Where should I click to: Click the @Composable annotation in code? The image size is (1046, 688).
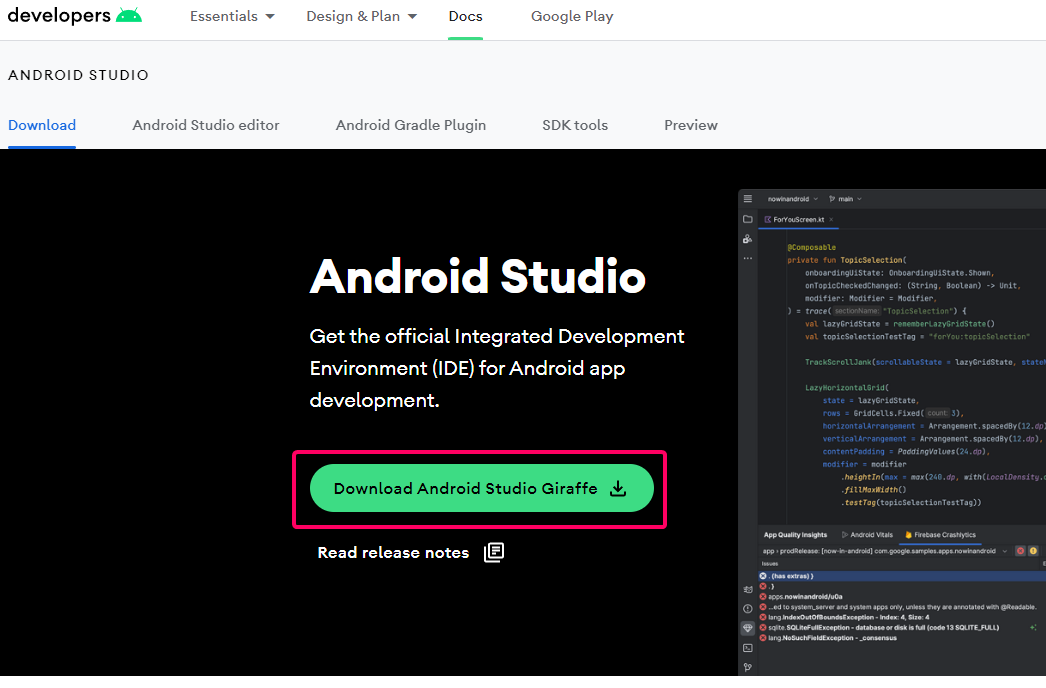(x=811, y=247)
